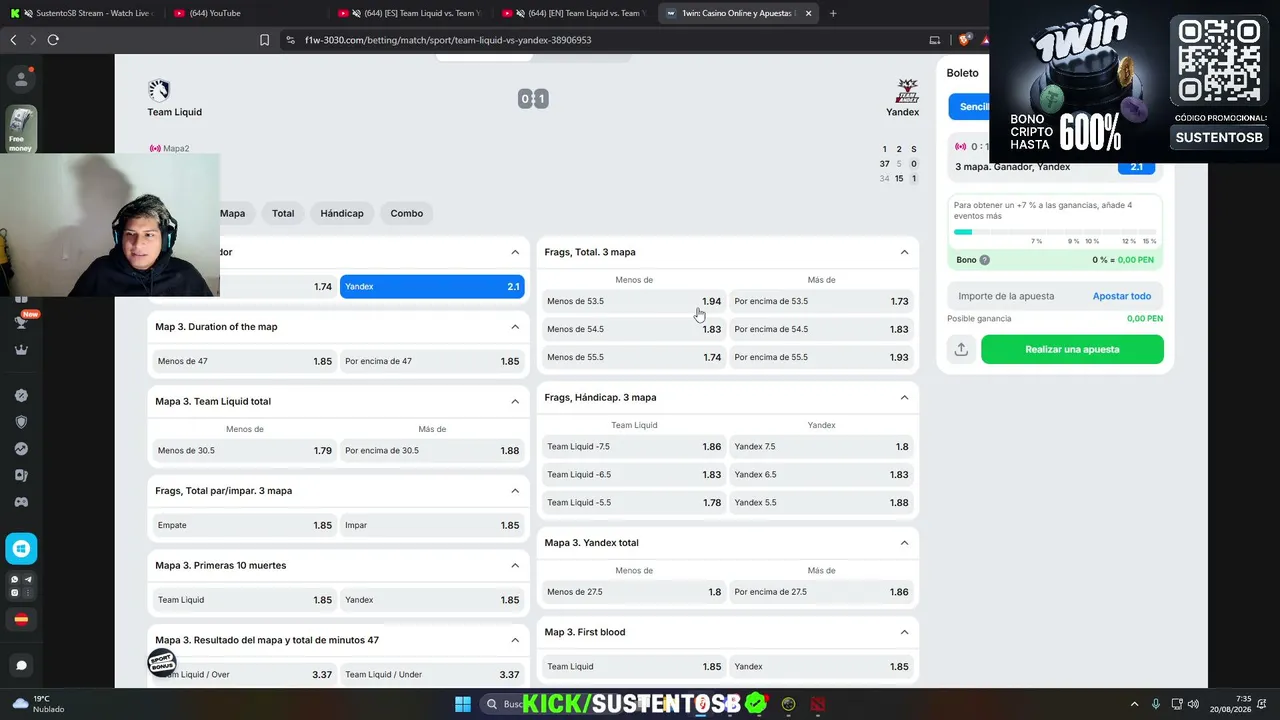
Task: Collapse the Mapa 3. Yandex total section
Action: 904,543
